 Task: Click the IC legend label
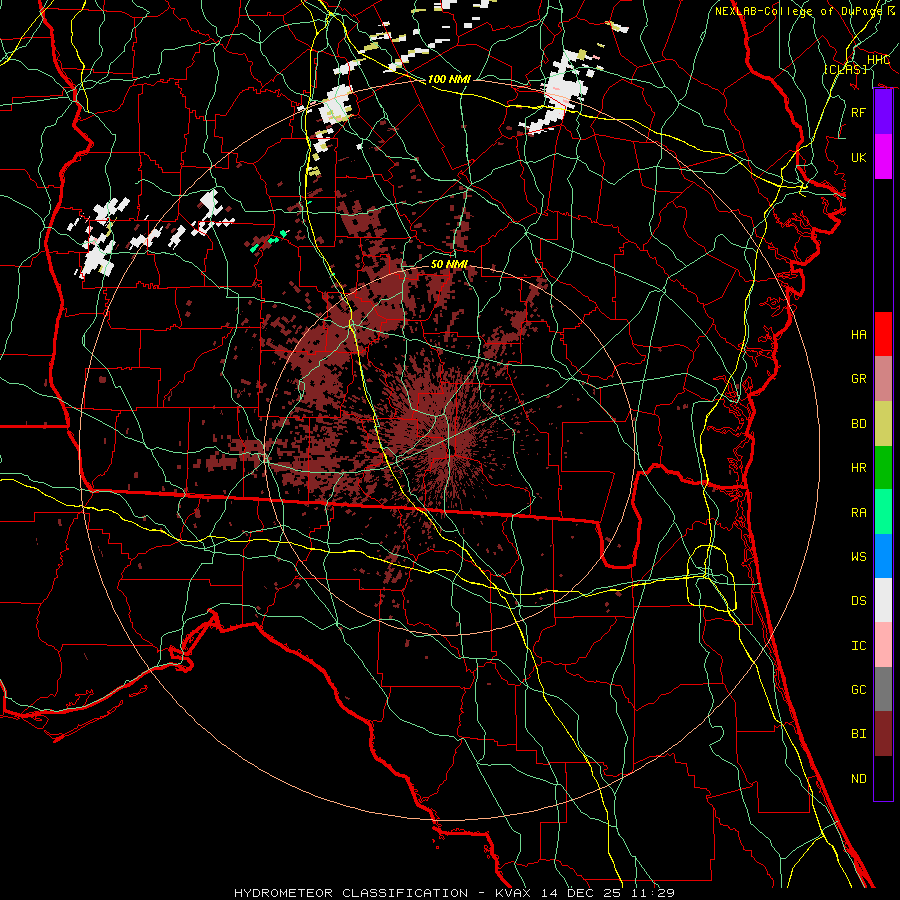[859, 646]
